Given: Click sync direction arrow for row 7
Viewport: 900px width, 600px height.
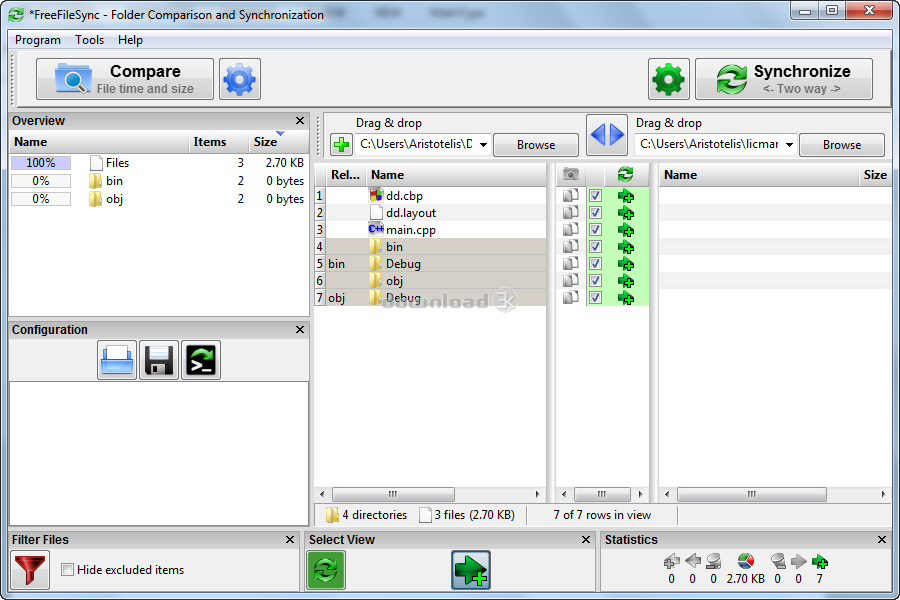Looking at the screenshot, I should [626, 298].
